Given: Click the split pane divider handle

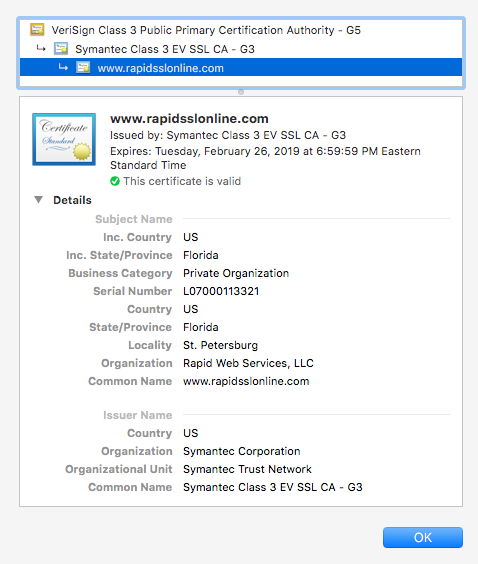Looking at the screenshot, I should pyautogui.click(x=241, y=92).
